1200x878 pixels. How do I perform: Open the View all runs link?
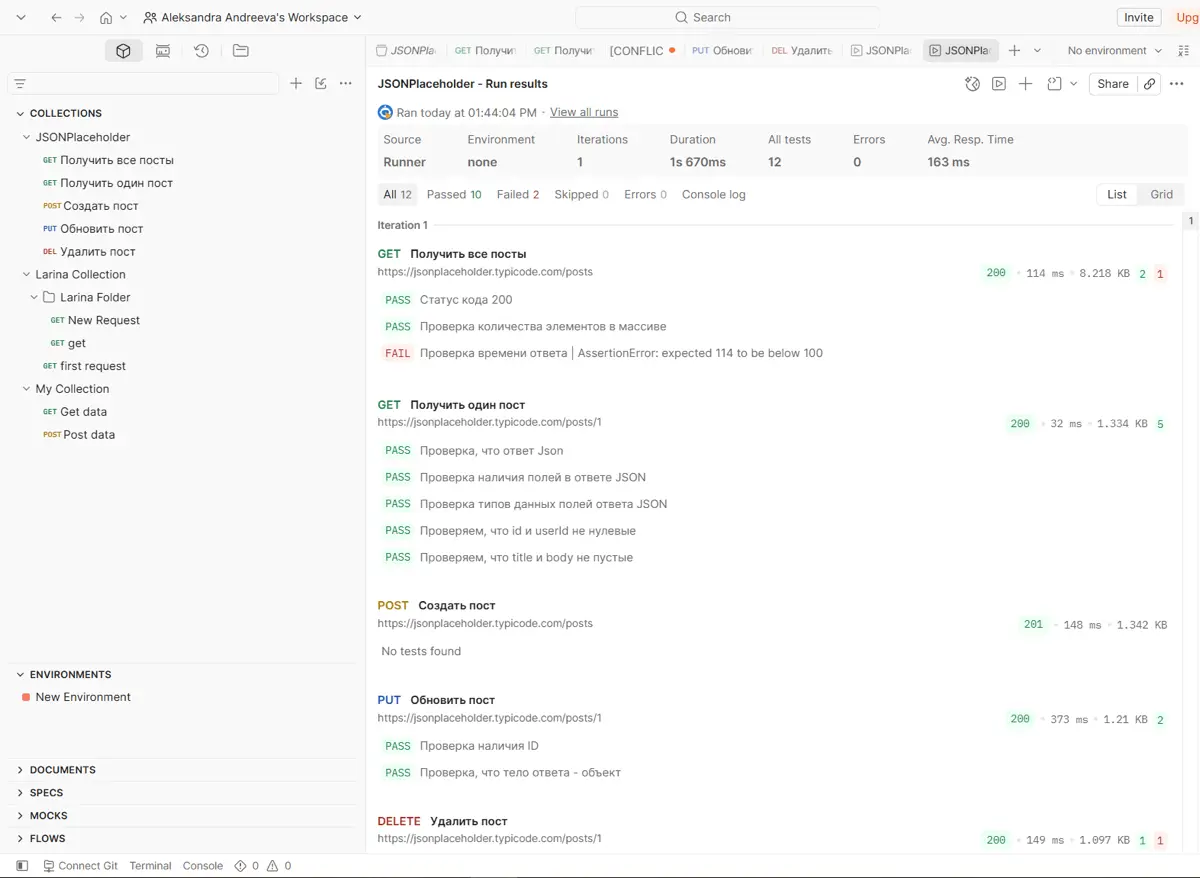click(x=584, y=113)
